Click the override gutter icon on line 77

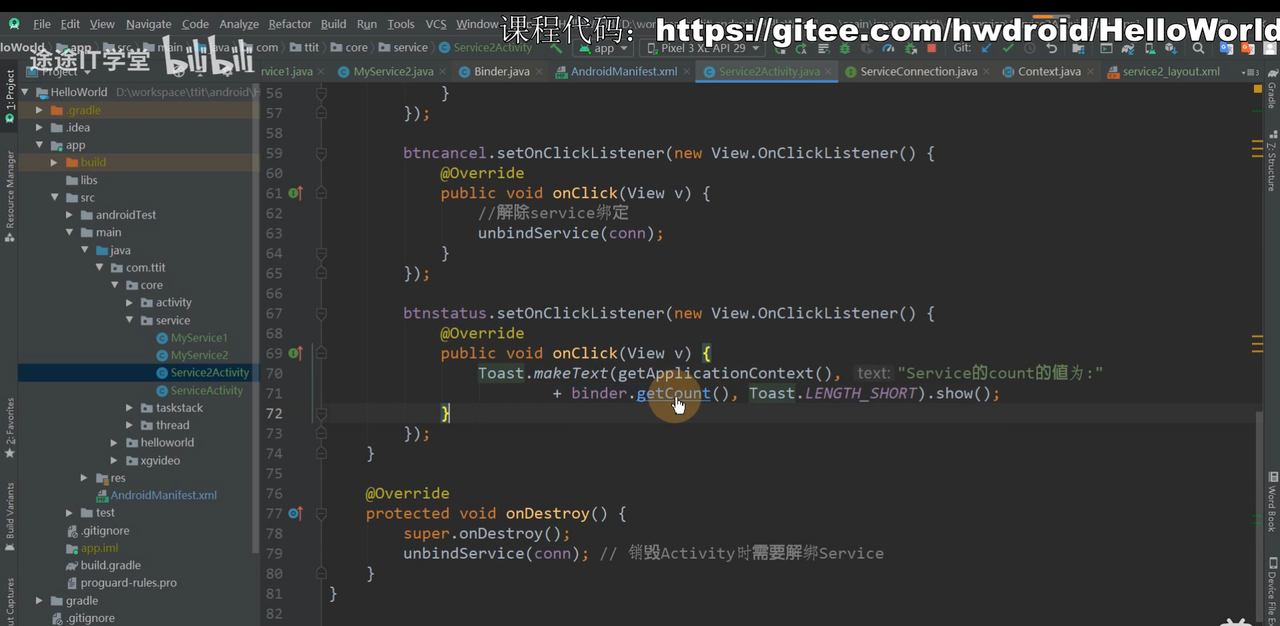point(295,513)
